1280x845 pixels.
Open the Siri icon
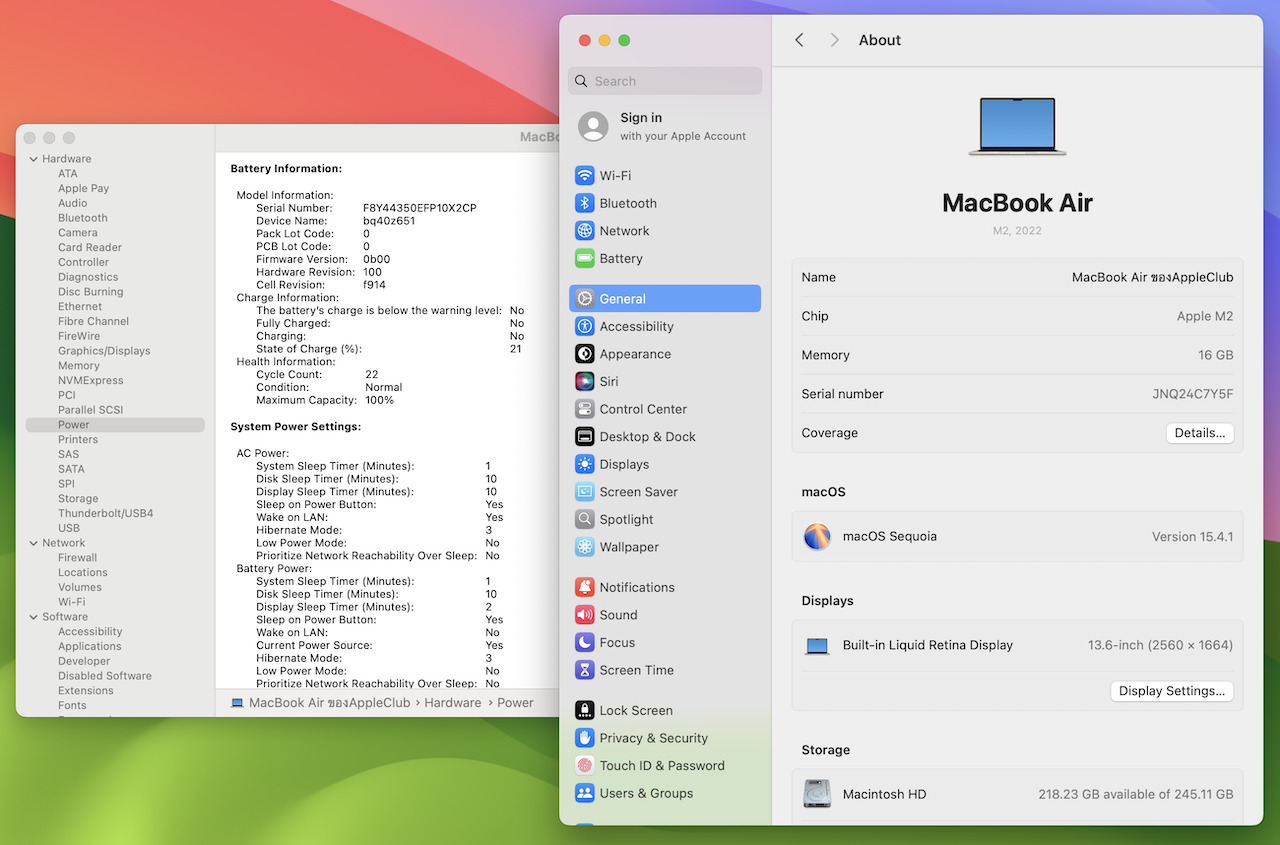pos(585,381)
